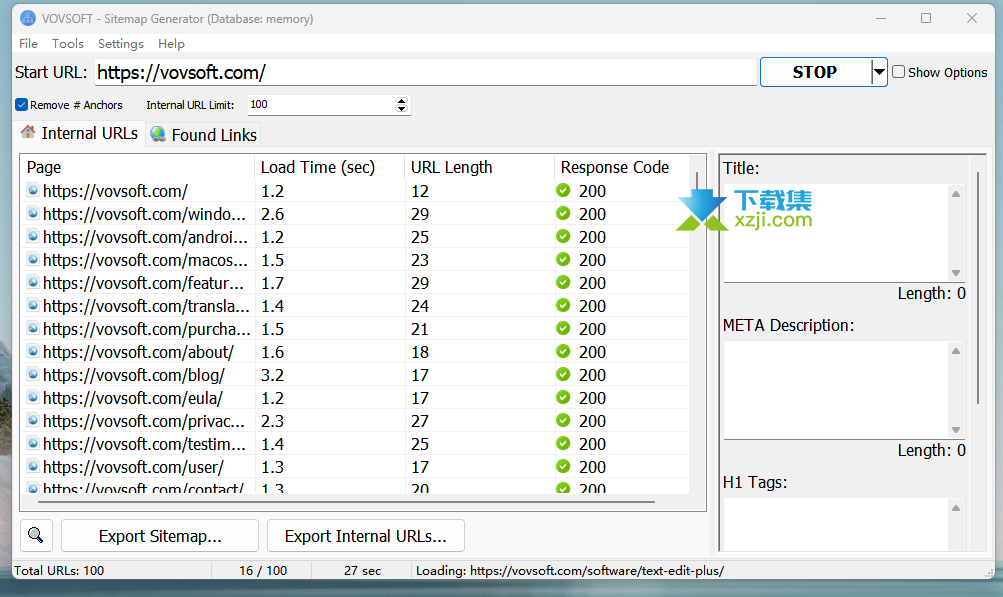Click Export Sitemap button
The height and width of the screenshot is (597, 1003).
coord(160,536)
